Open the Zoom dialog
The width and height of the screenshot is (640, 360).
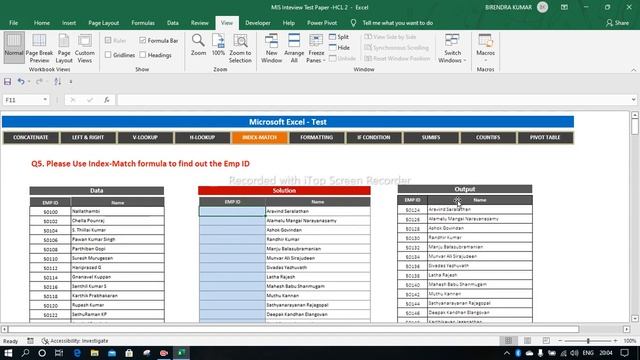tap(198, 45)
